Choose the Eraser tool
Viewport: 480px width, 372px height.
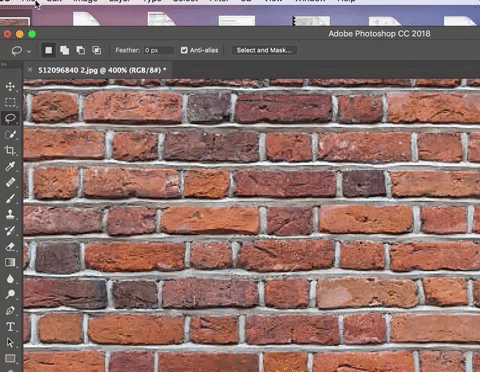pos(10,247)
